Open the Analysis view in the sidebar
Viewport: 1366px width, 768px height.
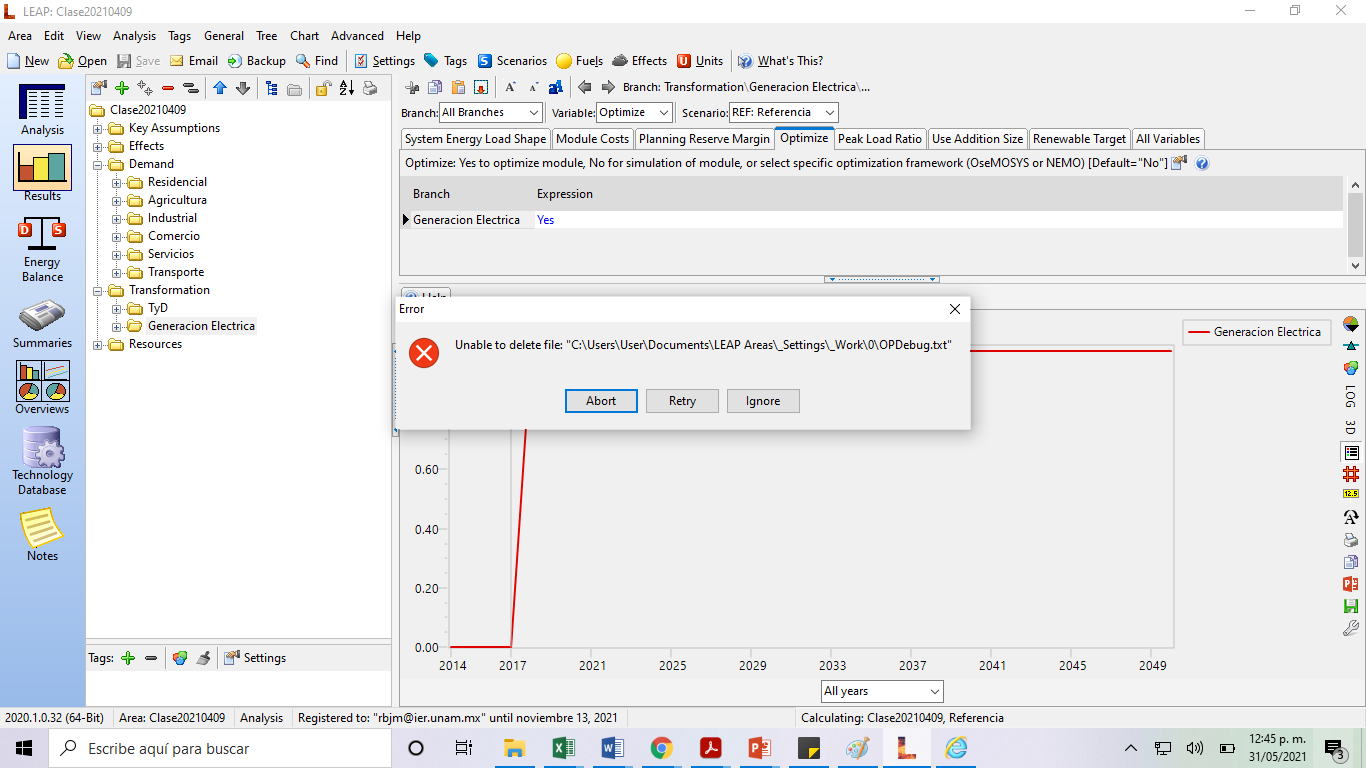(x=42, y=110)
